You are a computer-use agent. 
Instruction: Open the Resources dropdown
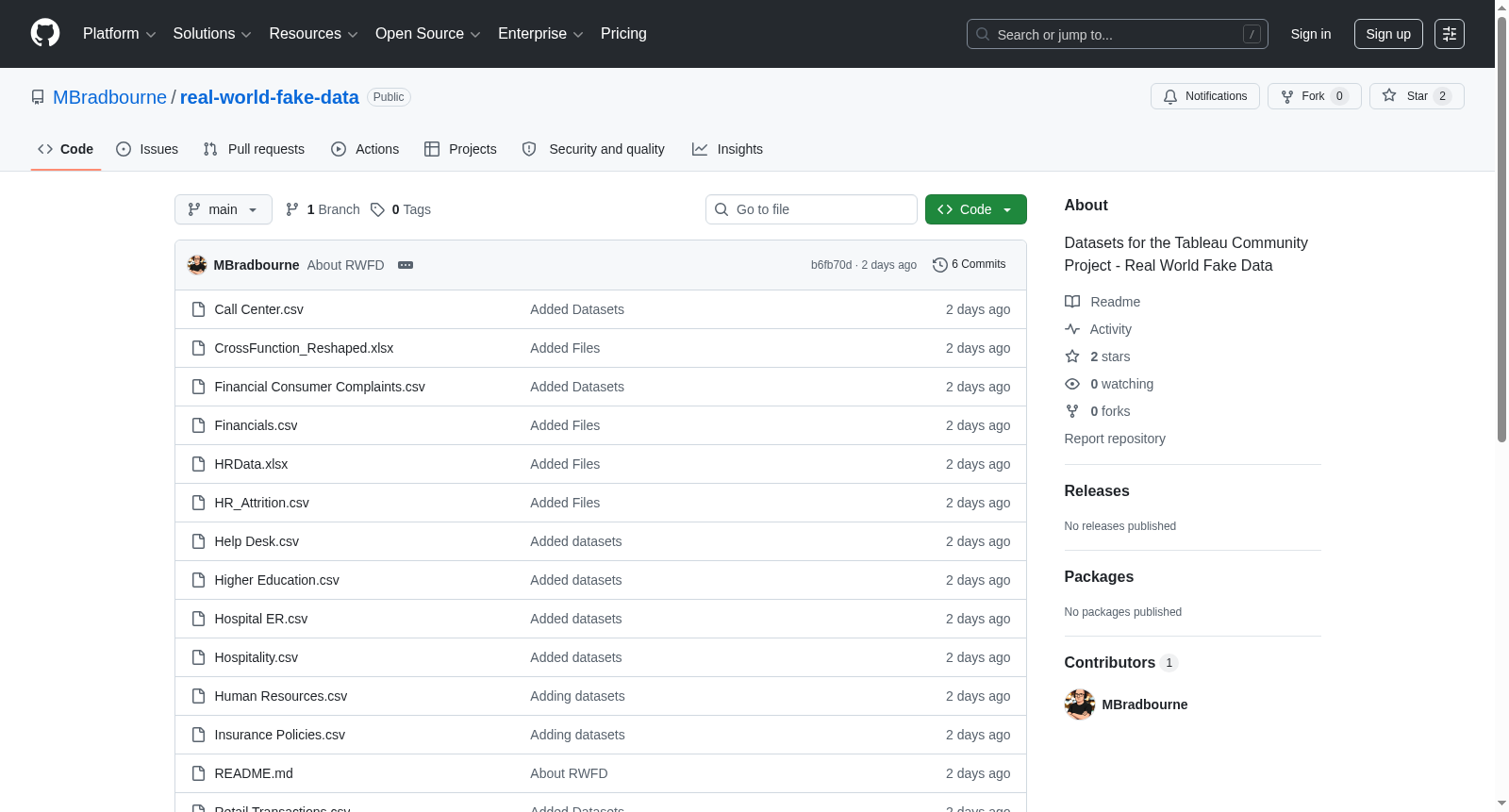tap(313, 34)
